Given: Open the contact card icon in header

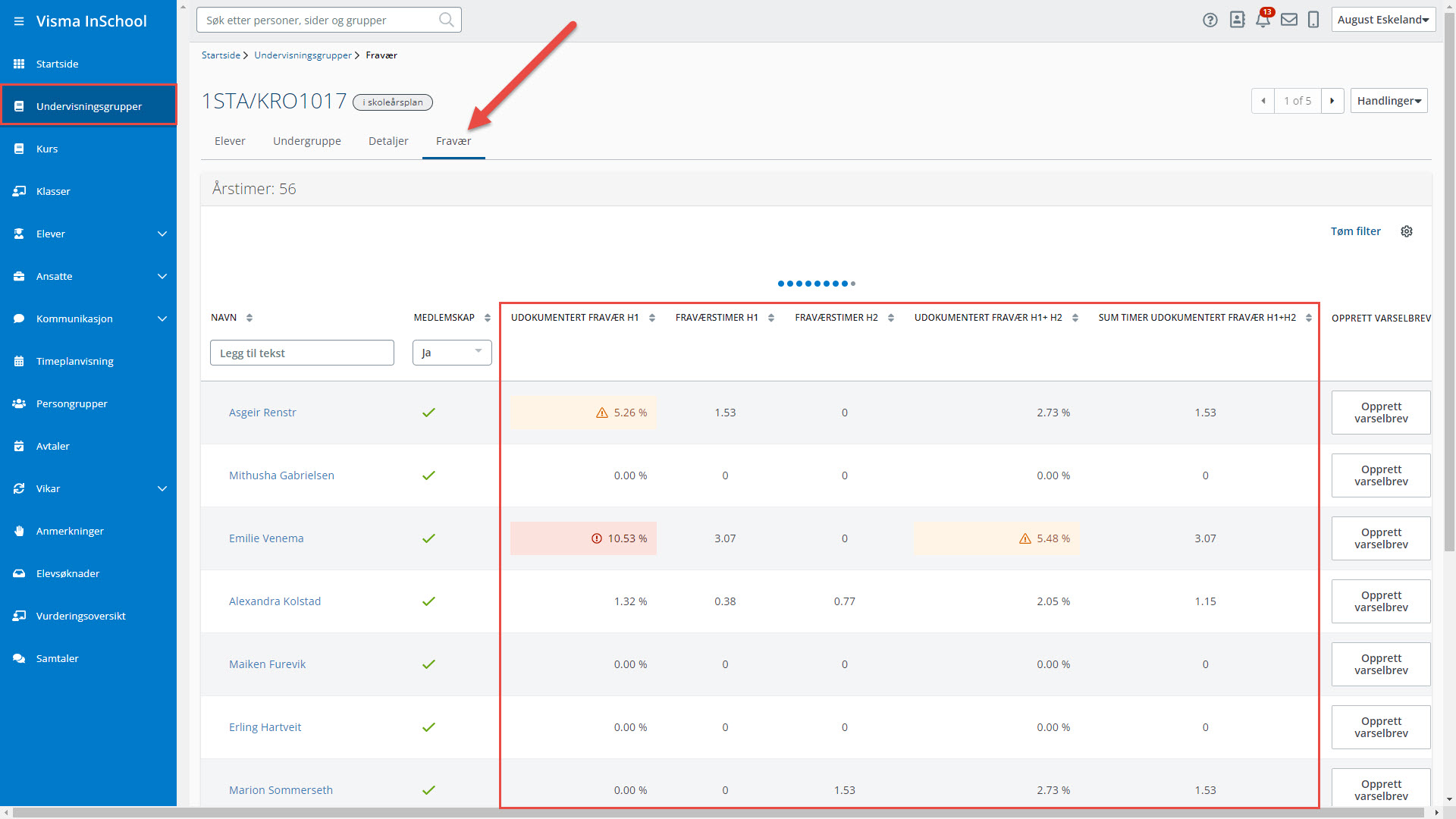Looking at the screenshot, I should point(1237,20).
